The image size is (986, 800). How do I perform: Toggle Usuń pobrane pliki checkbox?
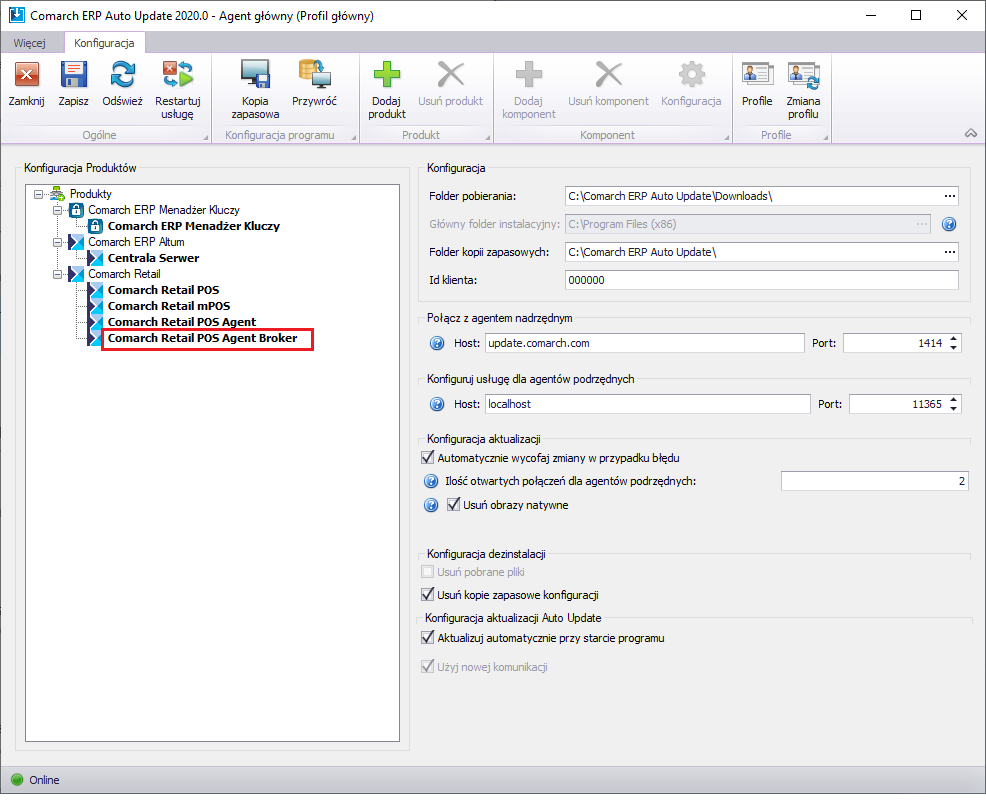428,572
